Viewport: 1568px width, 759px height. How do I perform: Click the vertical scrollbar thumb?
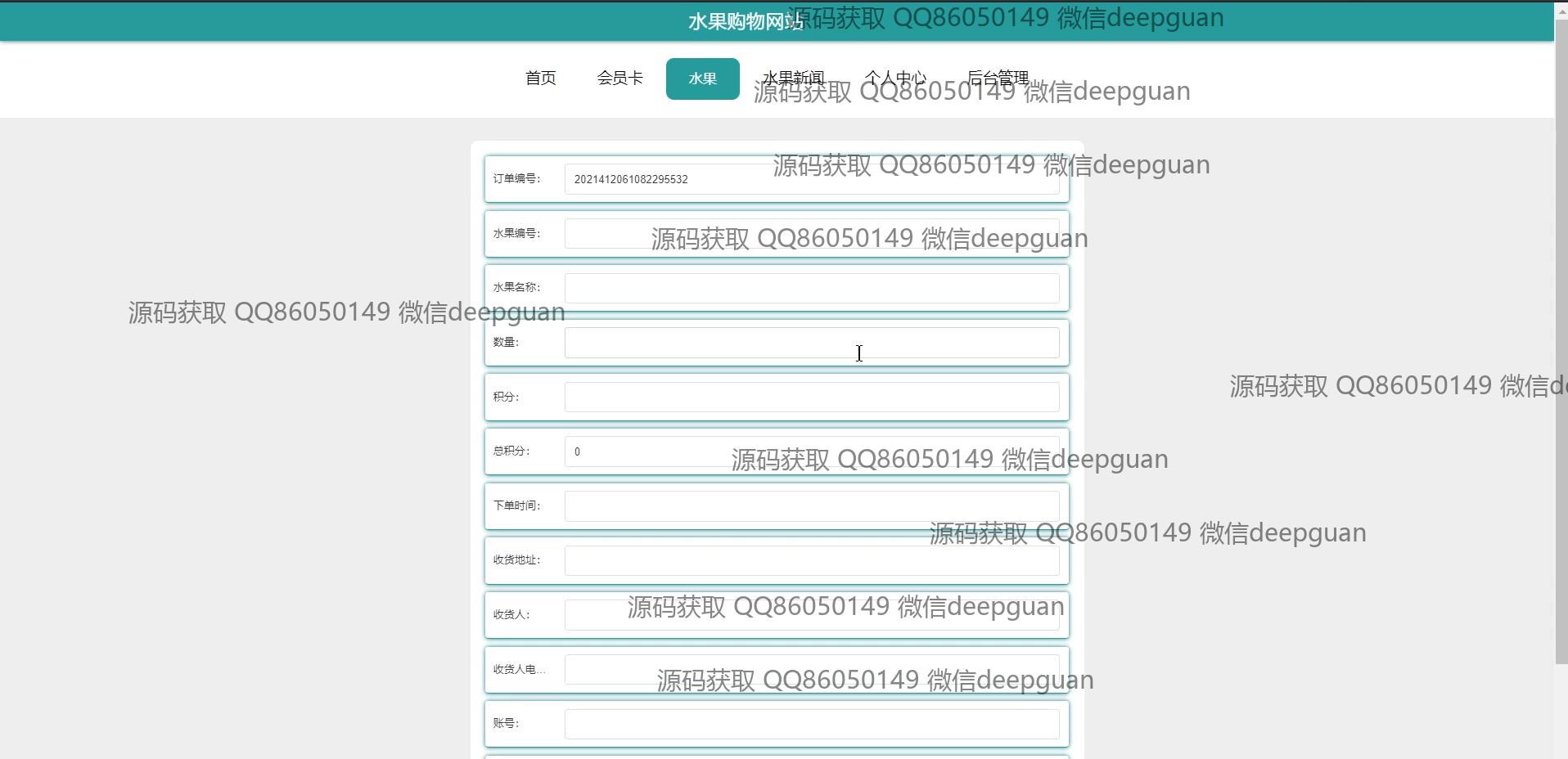(x=1561, y=327)
